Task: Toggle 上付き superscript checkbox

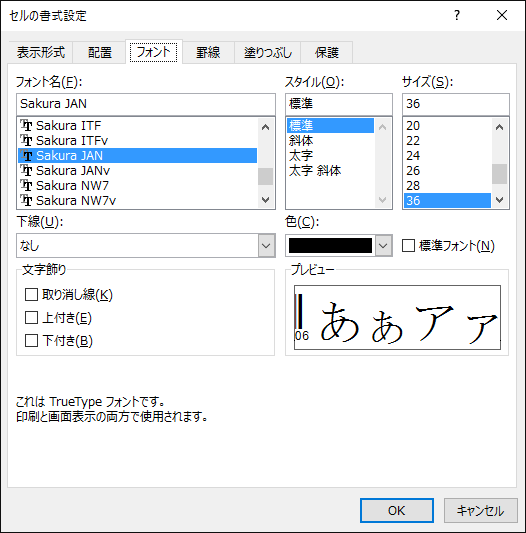Action: (31, 317)
